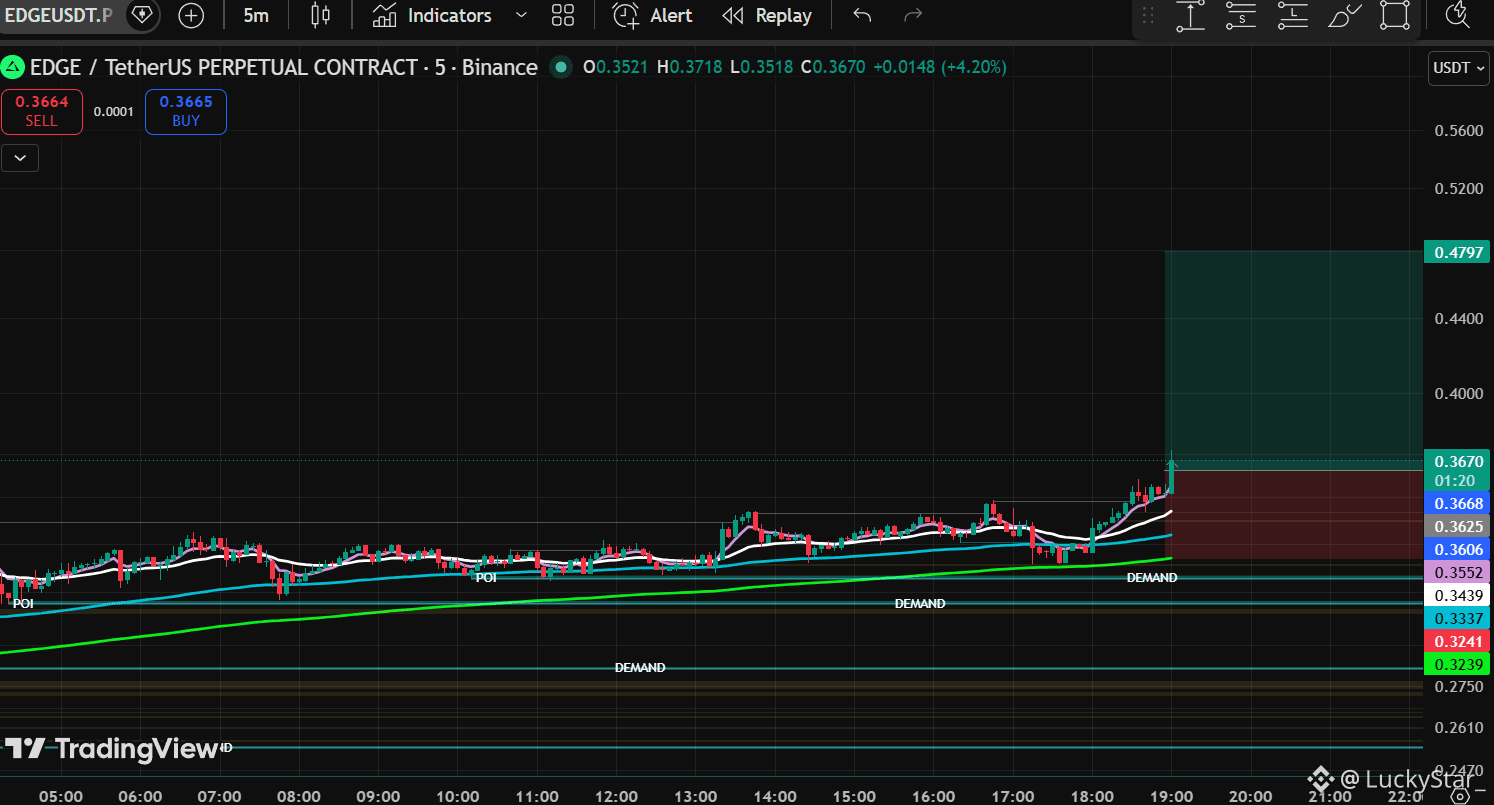Open the Indicators menu
The width and height of the screenshot is (1494, 805).
[432, 15]
